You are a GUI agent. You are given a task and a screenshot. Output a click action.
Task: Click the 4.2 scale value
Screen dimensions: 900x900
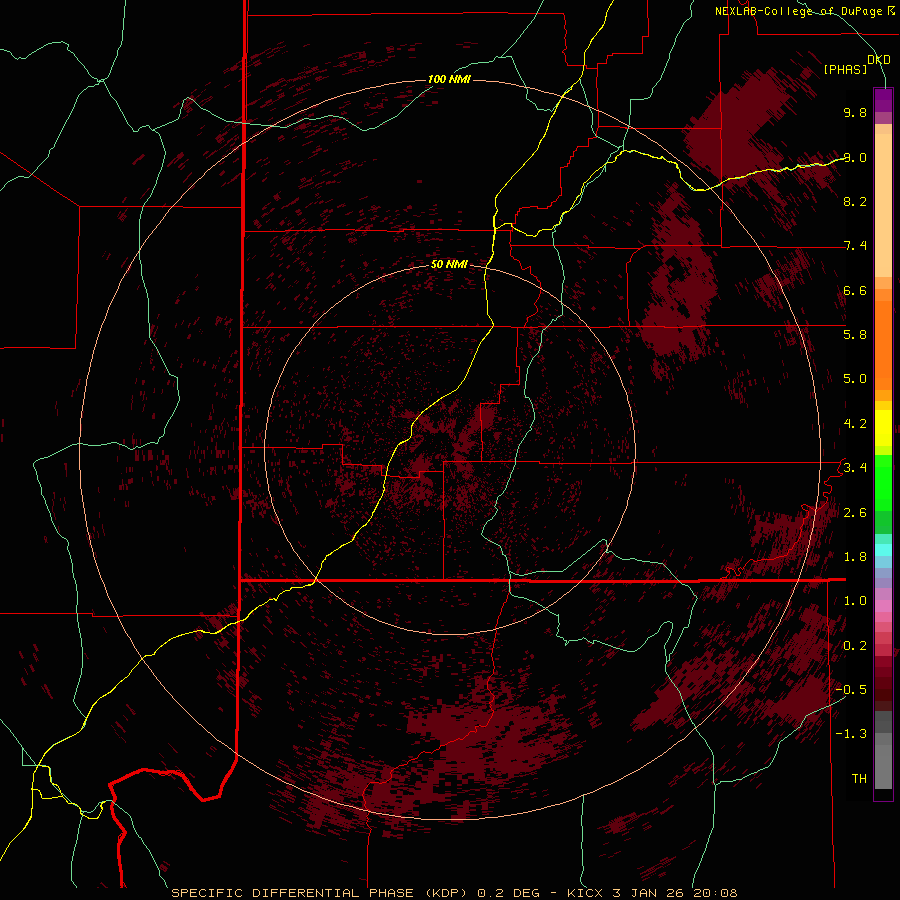[x=855, y=424]
